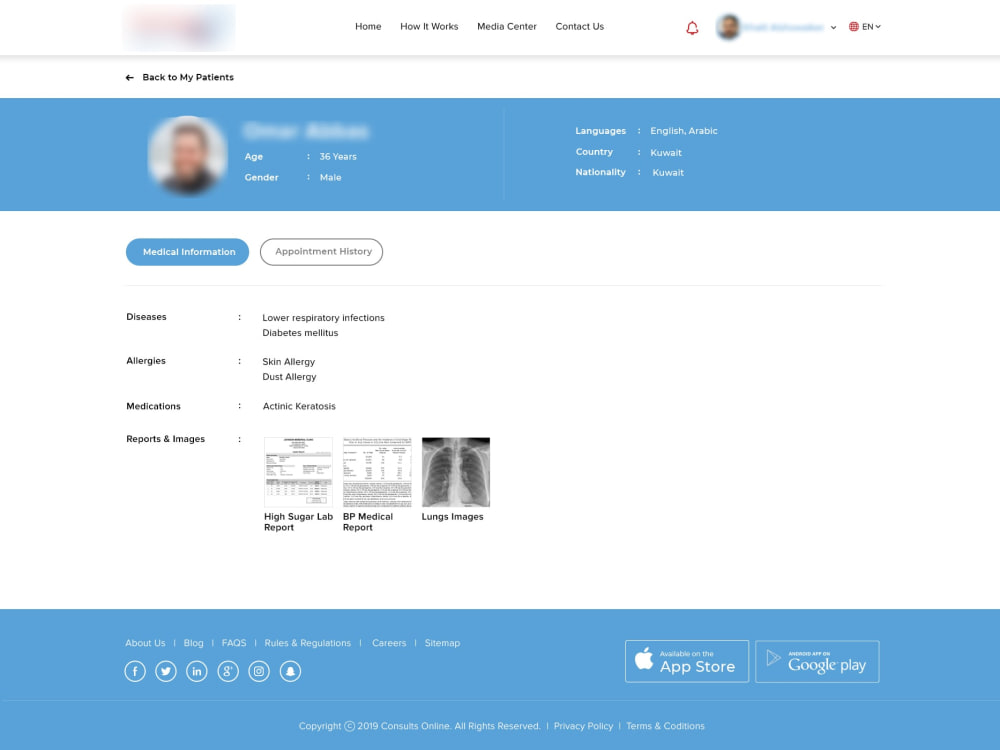Screen dimensions: 1000x750
Task: Open High Sugar Lab Report thumbnail
Action: click(298, 472)
